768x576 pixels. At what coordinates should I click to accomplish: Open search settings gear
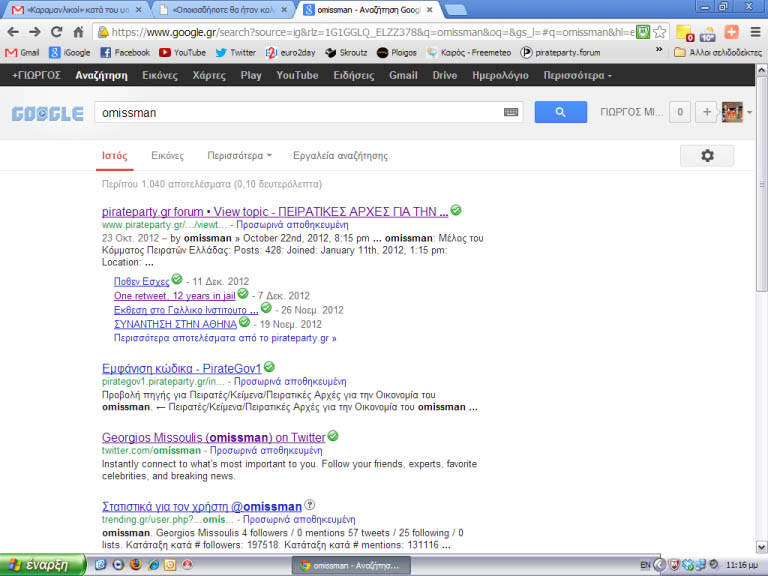coord(707,156)
